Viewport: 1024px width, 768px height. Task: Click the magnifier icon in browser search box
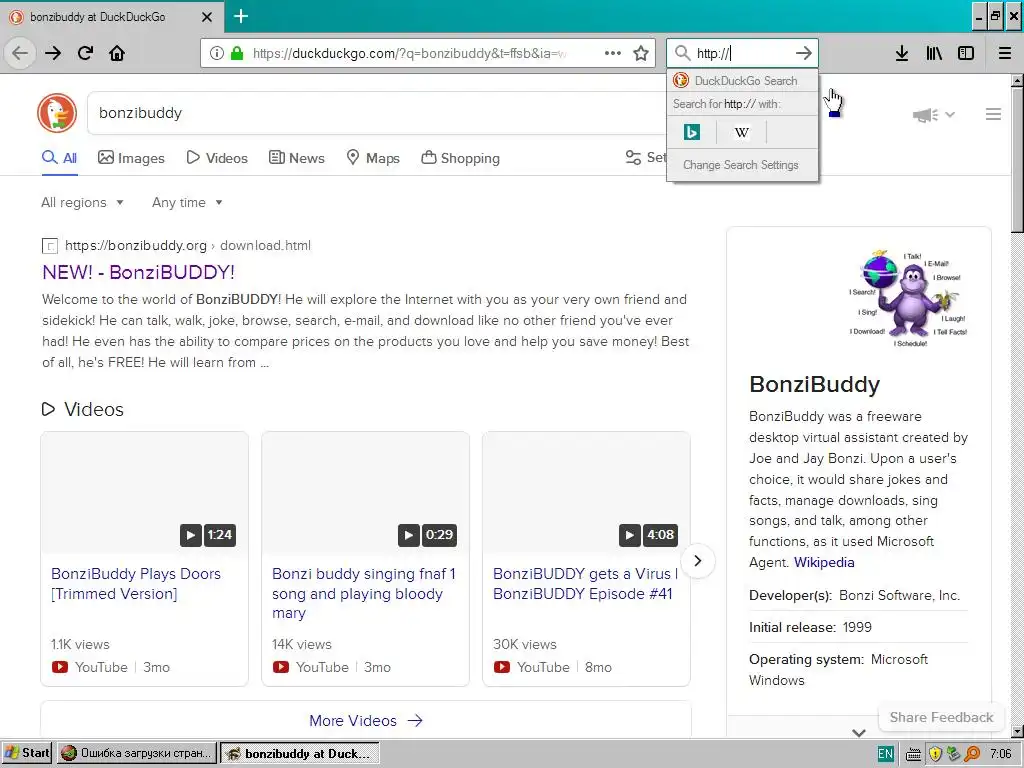point(682,53)
